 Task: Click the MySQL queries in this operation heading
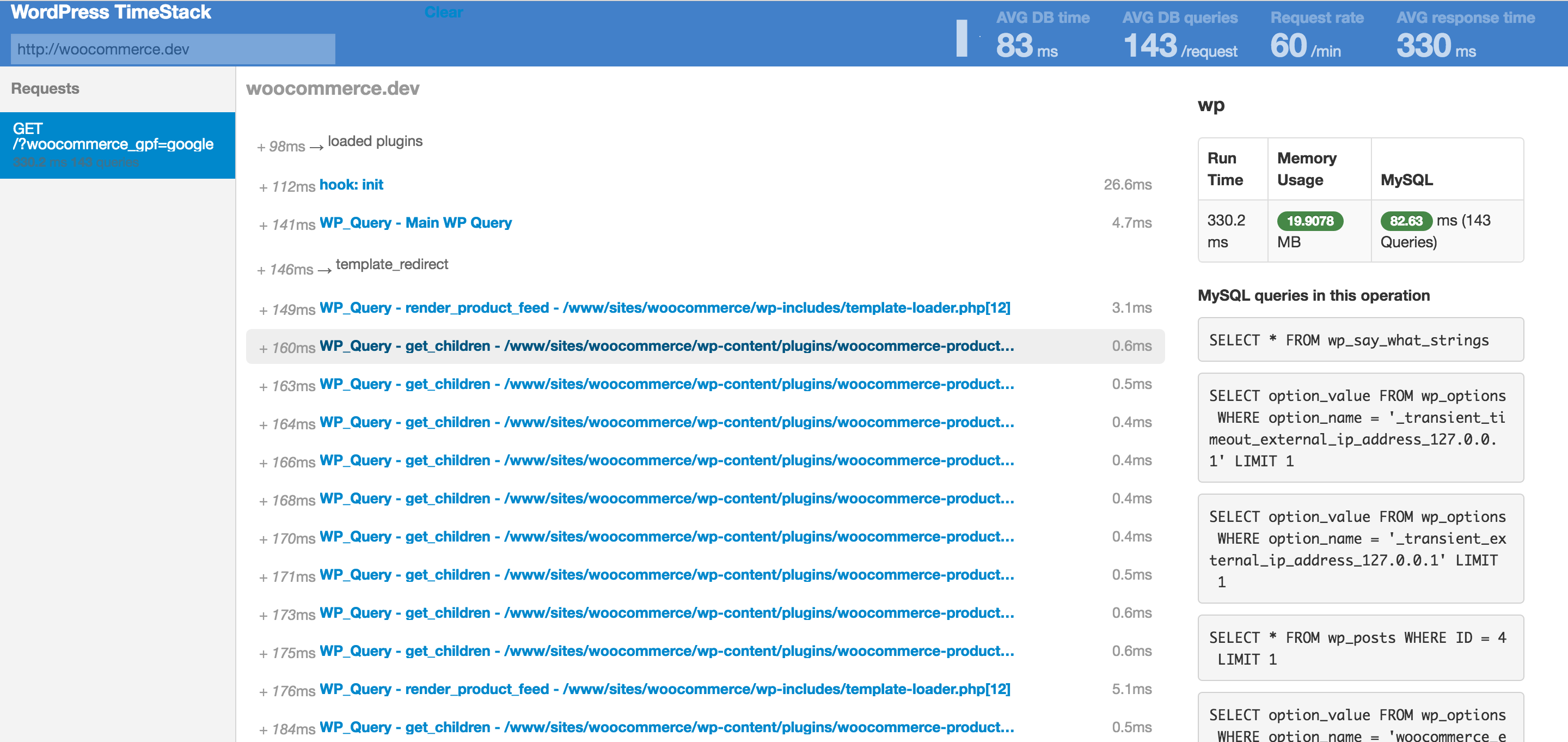pos(1314,295)
